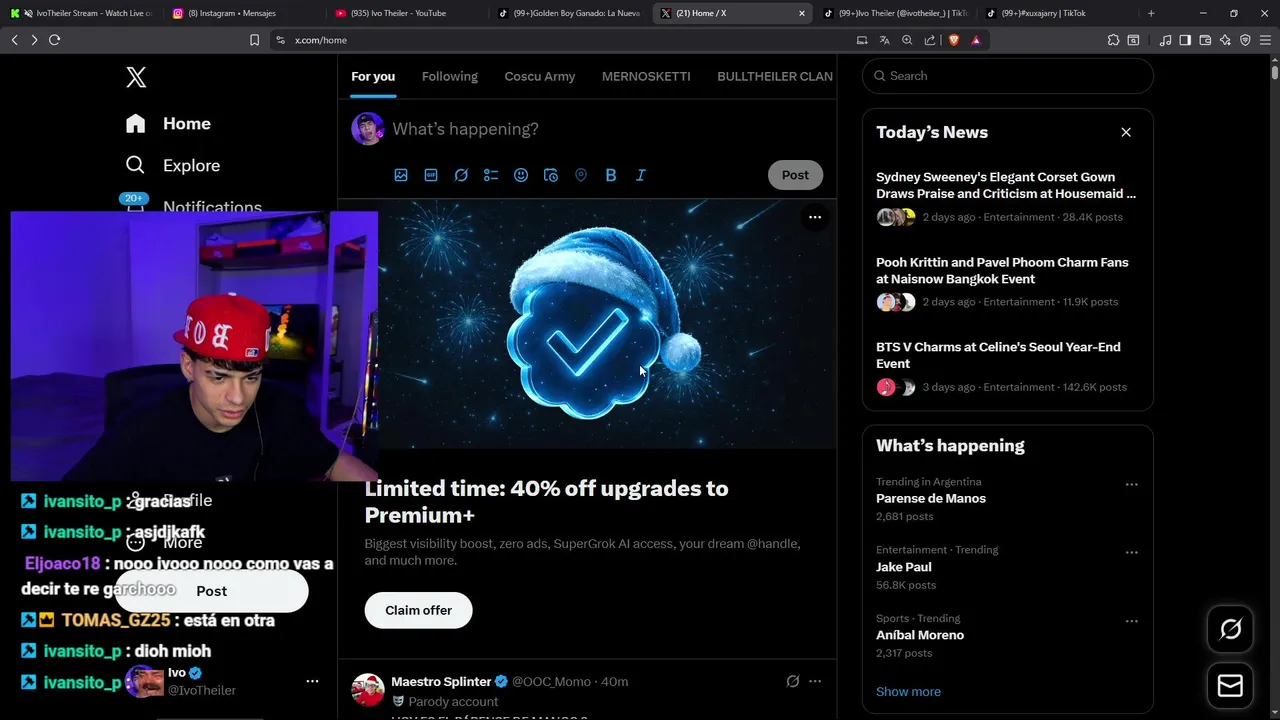Image resolution: width=1280 pixels, height=720 pixels.
Task: Open the Home icon in the sidebar
Action: coord(136,123)
